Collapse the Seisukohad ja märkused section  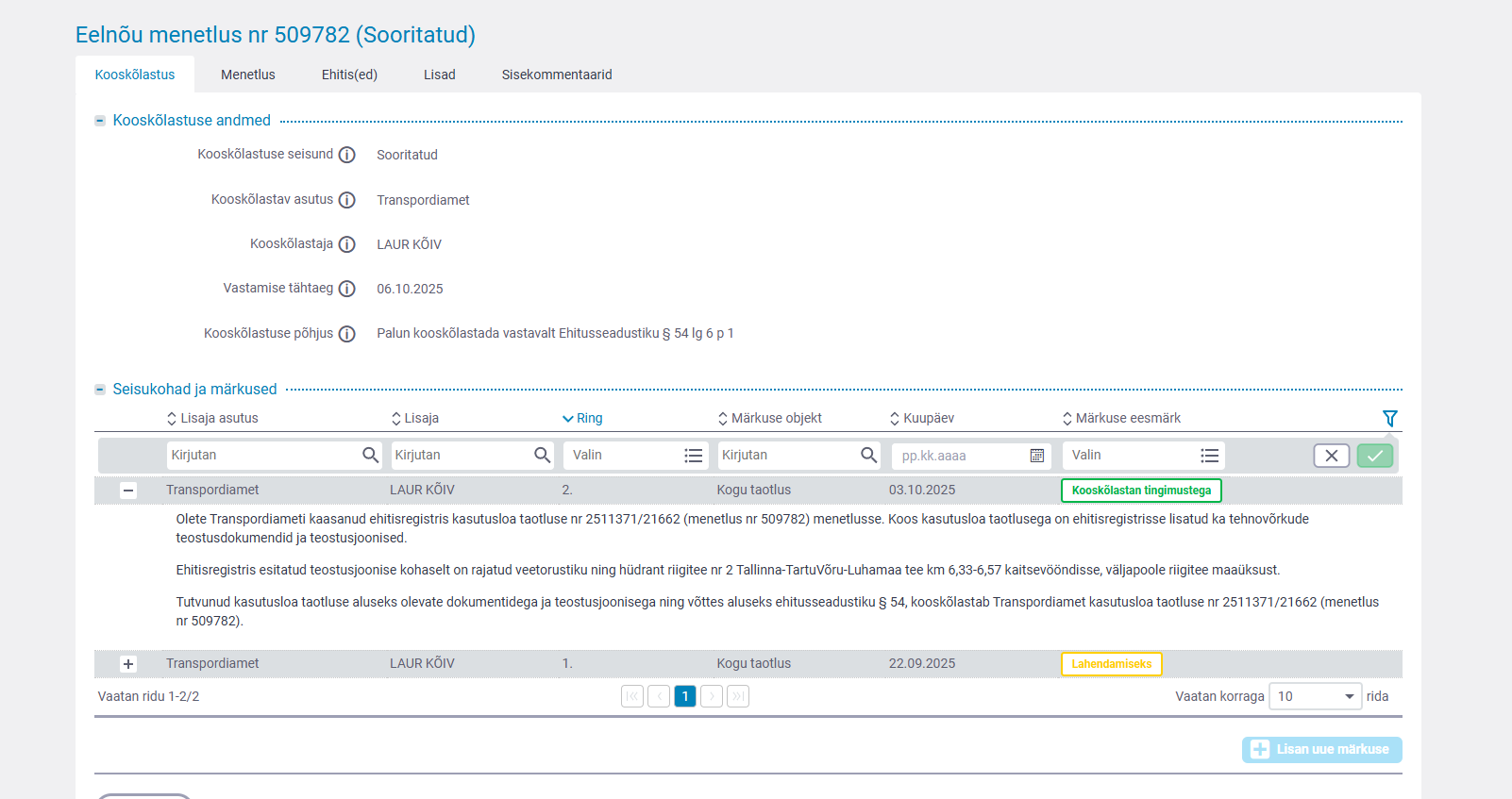100,390
